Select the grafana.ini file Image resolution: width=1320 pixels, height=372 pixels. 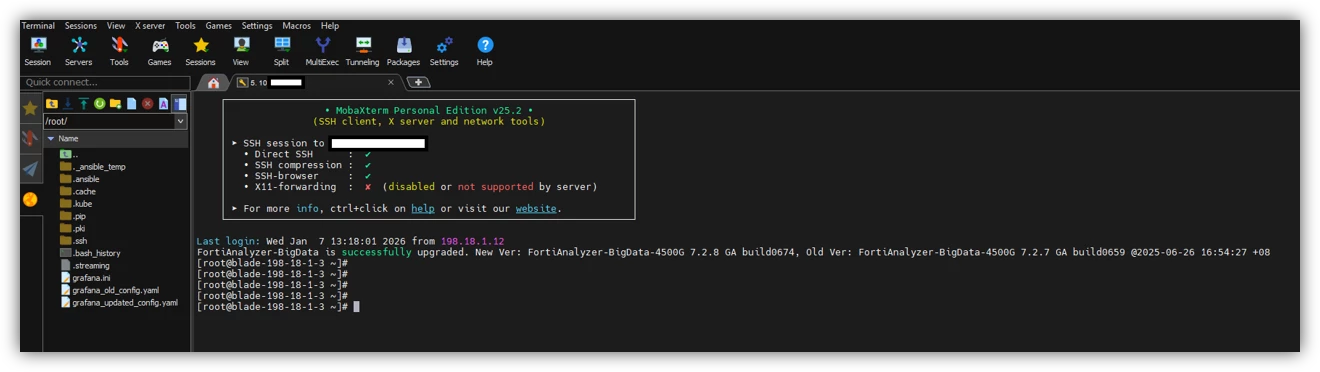[x=85, y=277]
